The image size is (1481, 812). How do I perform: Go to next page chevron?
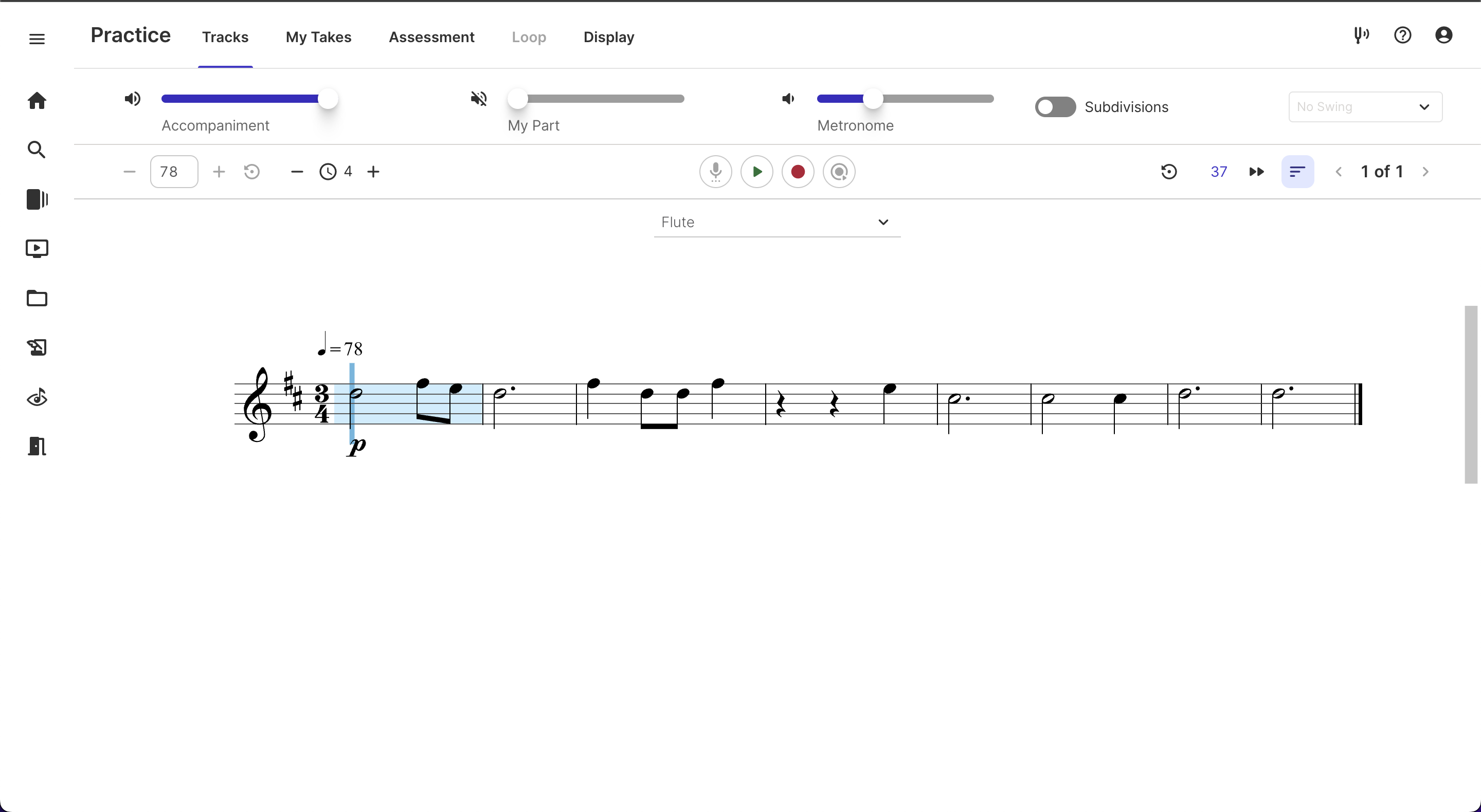tap(1425, 172)
